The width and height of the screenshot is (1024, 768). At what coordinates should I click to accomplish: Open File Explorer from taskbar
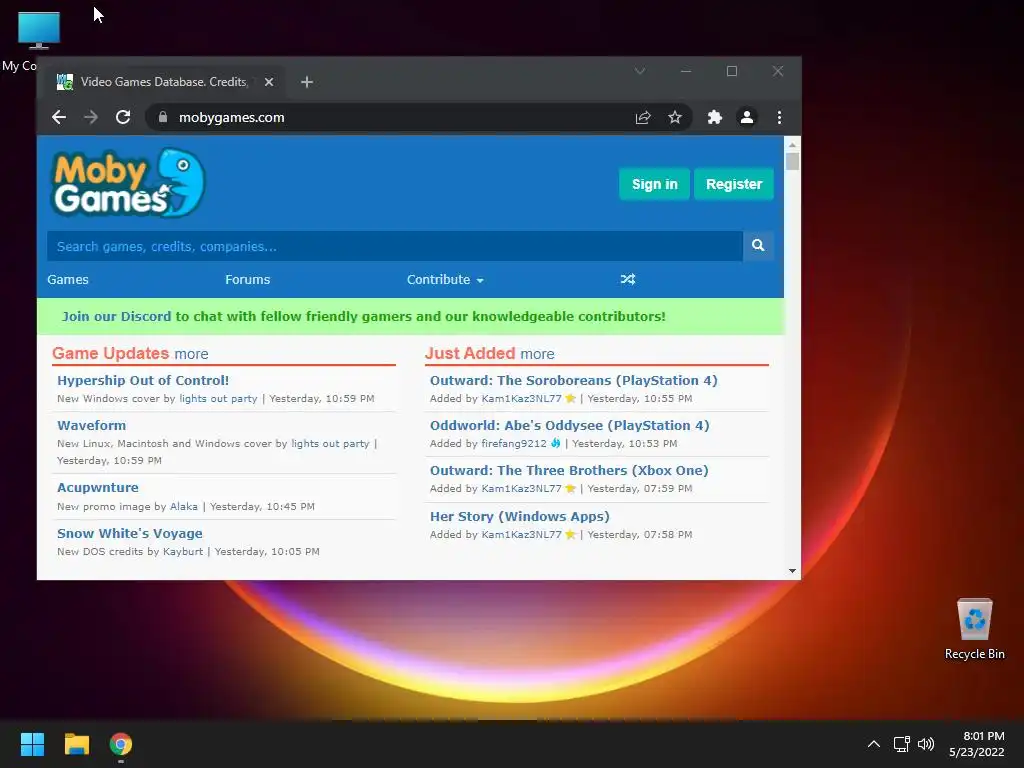coord(76,744)
